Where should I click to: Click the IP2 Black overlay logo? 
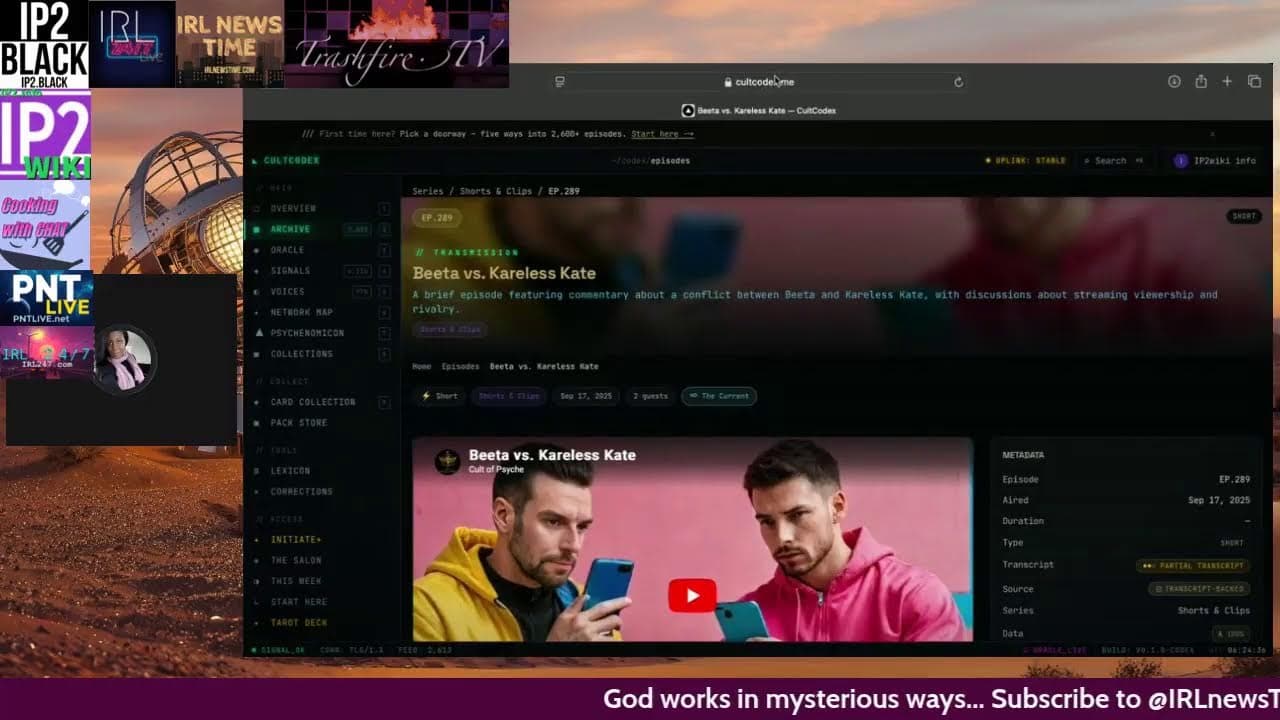point(44,44)
